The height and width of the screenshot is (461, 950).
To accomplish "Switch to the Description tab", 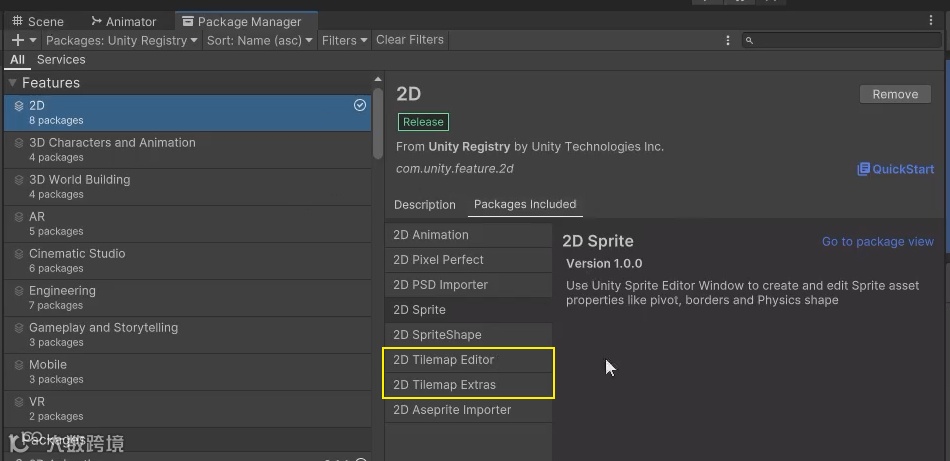I will click(x=425, y=205).
